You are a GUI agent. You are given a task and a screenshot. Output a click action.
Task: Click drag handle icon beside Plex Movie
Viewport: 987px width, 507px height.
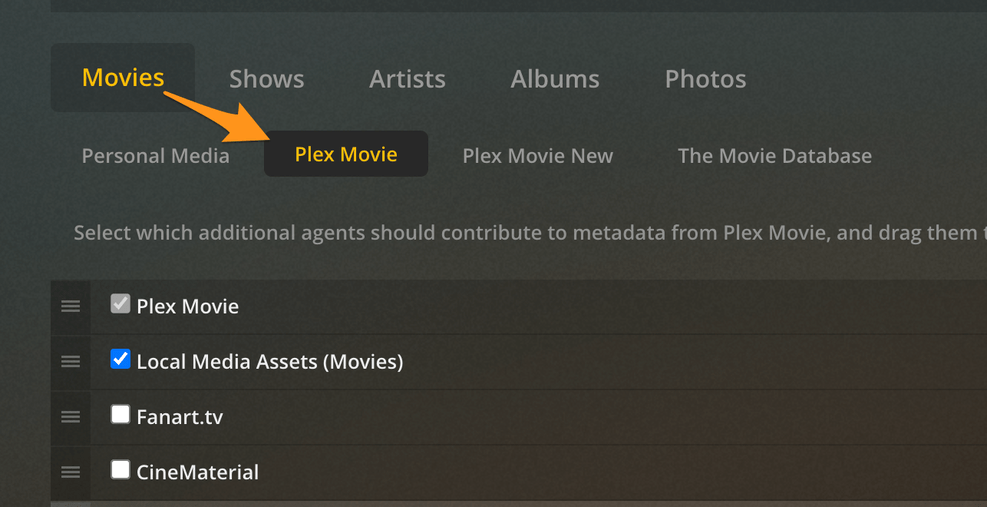pos(70,306)
